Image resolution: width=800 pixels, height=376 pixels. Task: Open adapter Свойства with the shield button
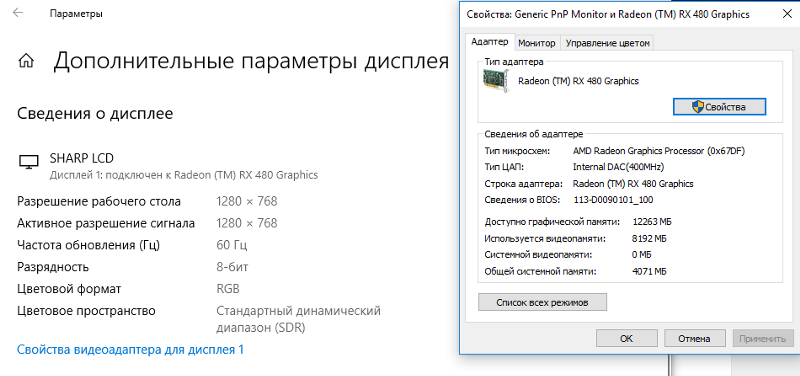coord(719,107)
